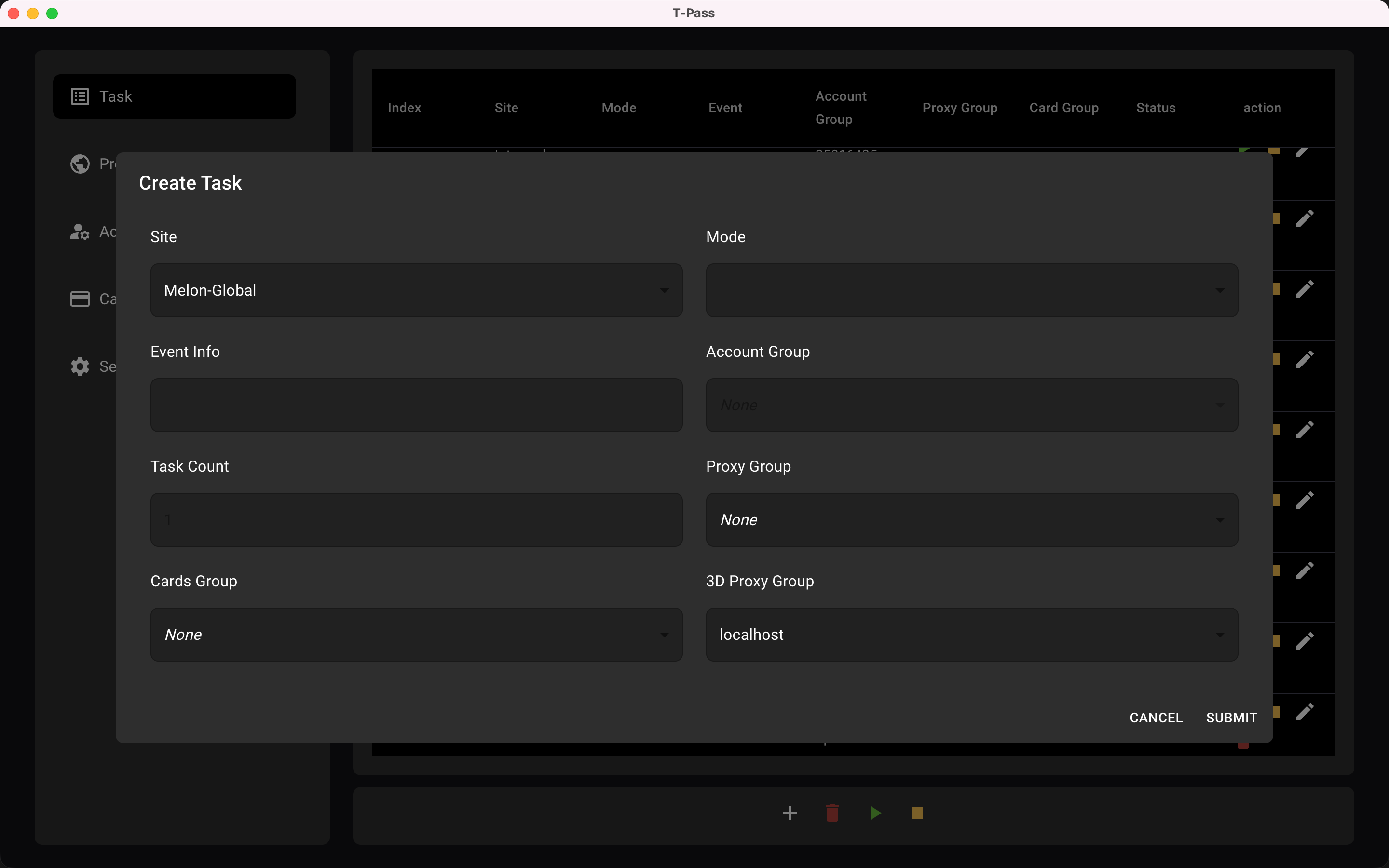
Task: Click the red trash icon to delete tasks
Action: coord(832,813)
